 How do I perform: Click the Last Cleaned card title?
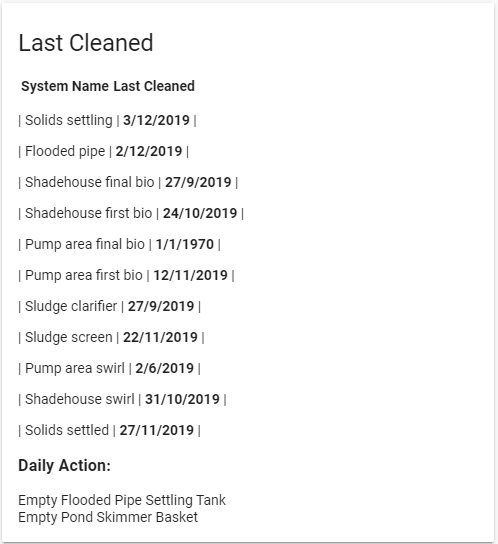[x=86, y=43]
